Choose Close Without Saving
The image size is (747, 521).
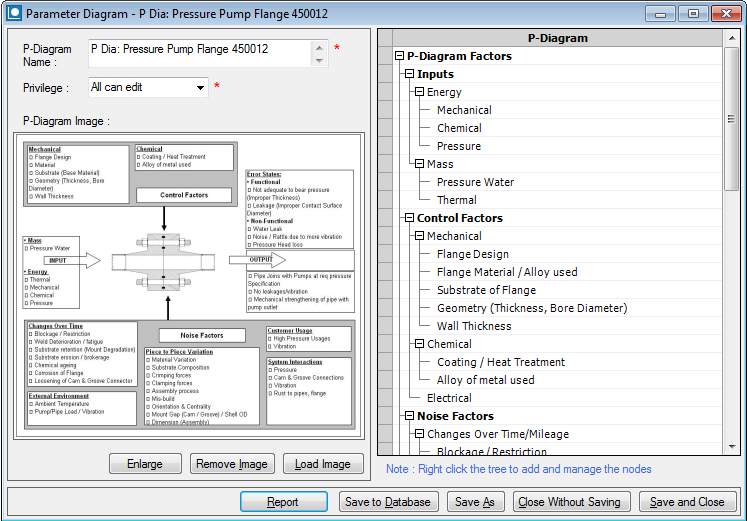[x=569, y=502]
